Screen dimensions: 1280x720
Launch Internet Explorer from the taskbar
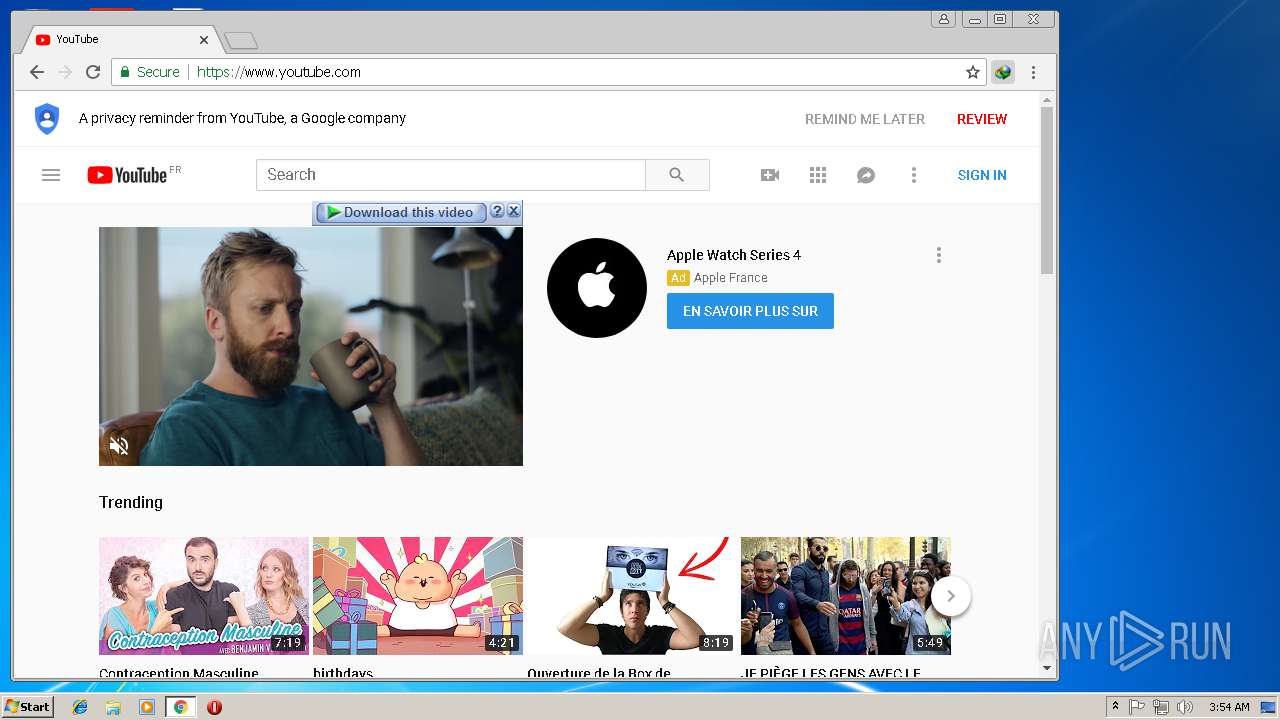[80, 707]
